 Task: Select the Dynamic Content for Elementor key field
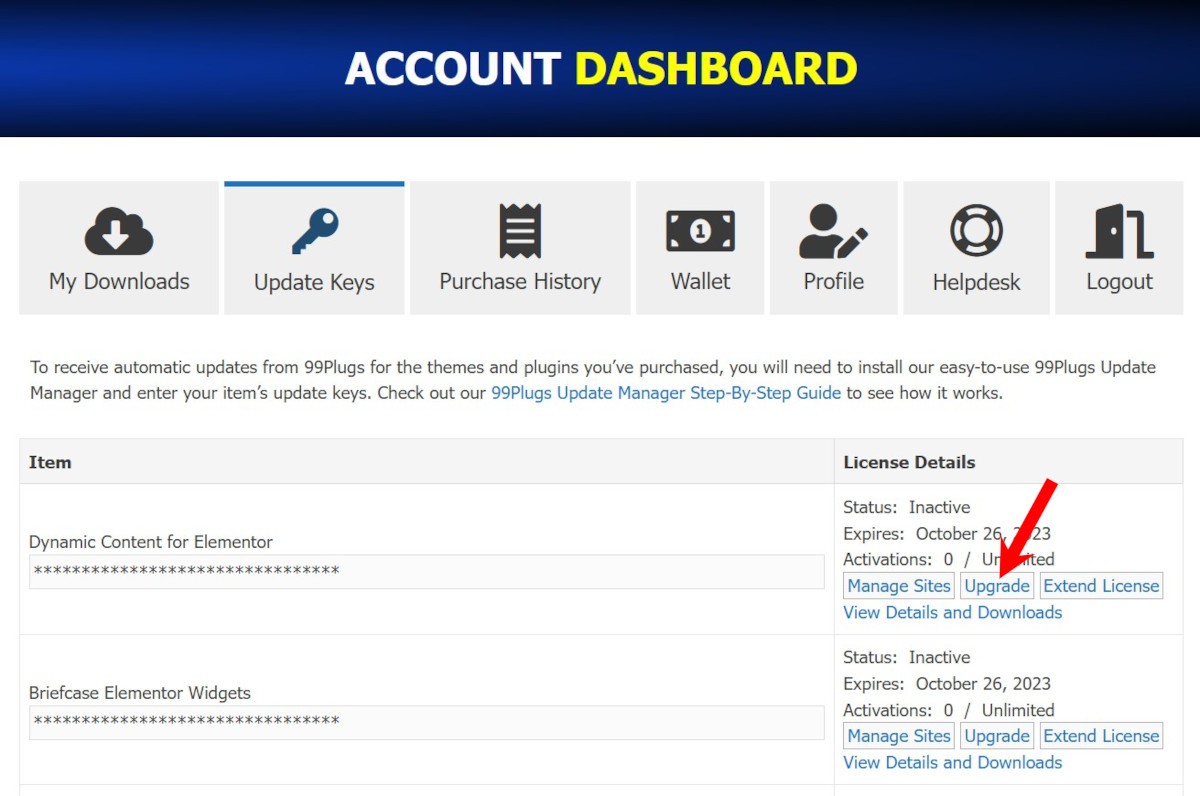[426, 572]
